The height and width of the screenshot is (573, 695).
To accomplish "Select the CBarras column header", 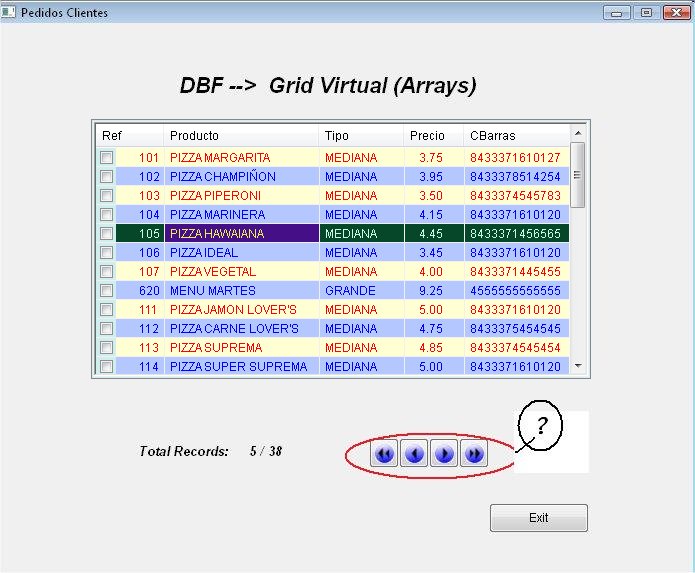I will (x=516, y=136).
